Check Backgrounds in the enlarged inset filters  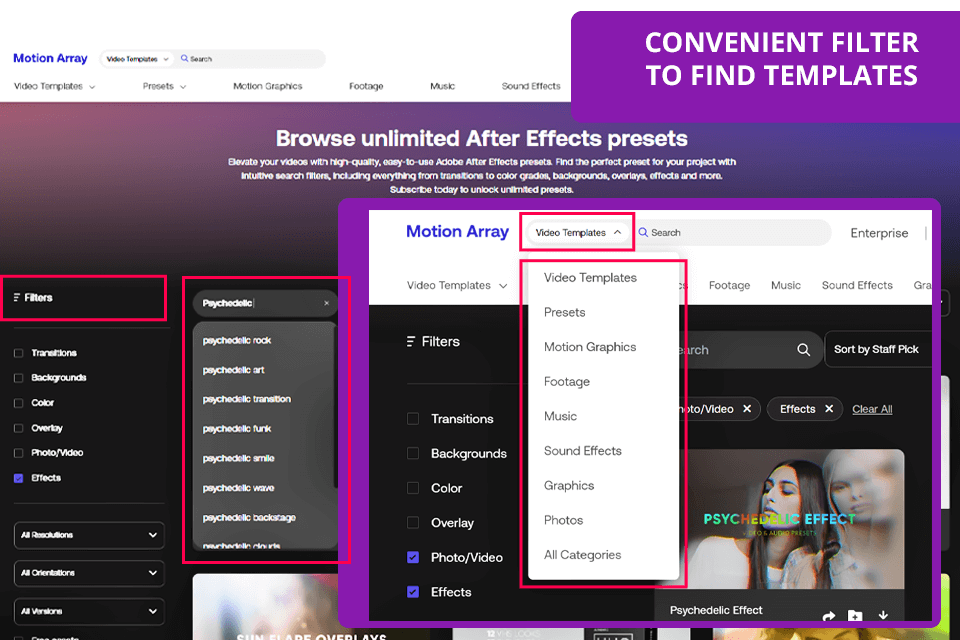pyautogui.click(x=413, y=453)
